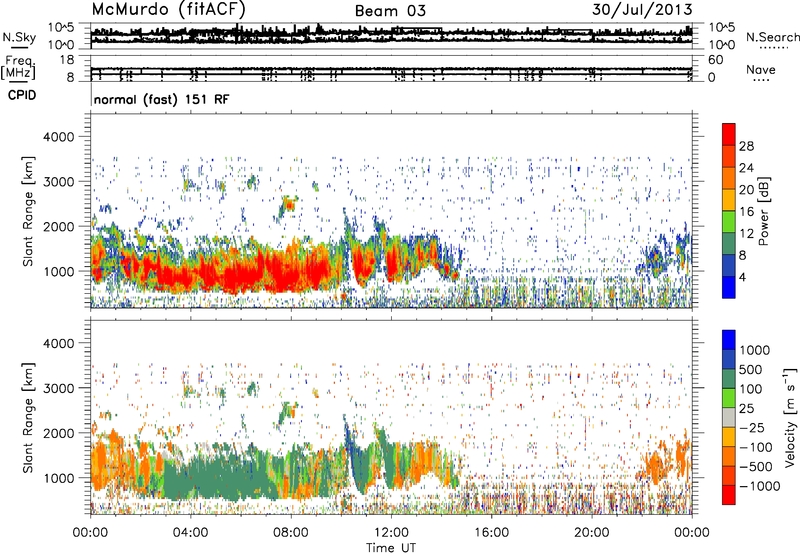Click the 12:00 time tick label
Screen dimensions: 800x554
coord(391,533)
